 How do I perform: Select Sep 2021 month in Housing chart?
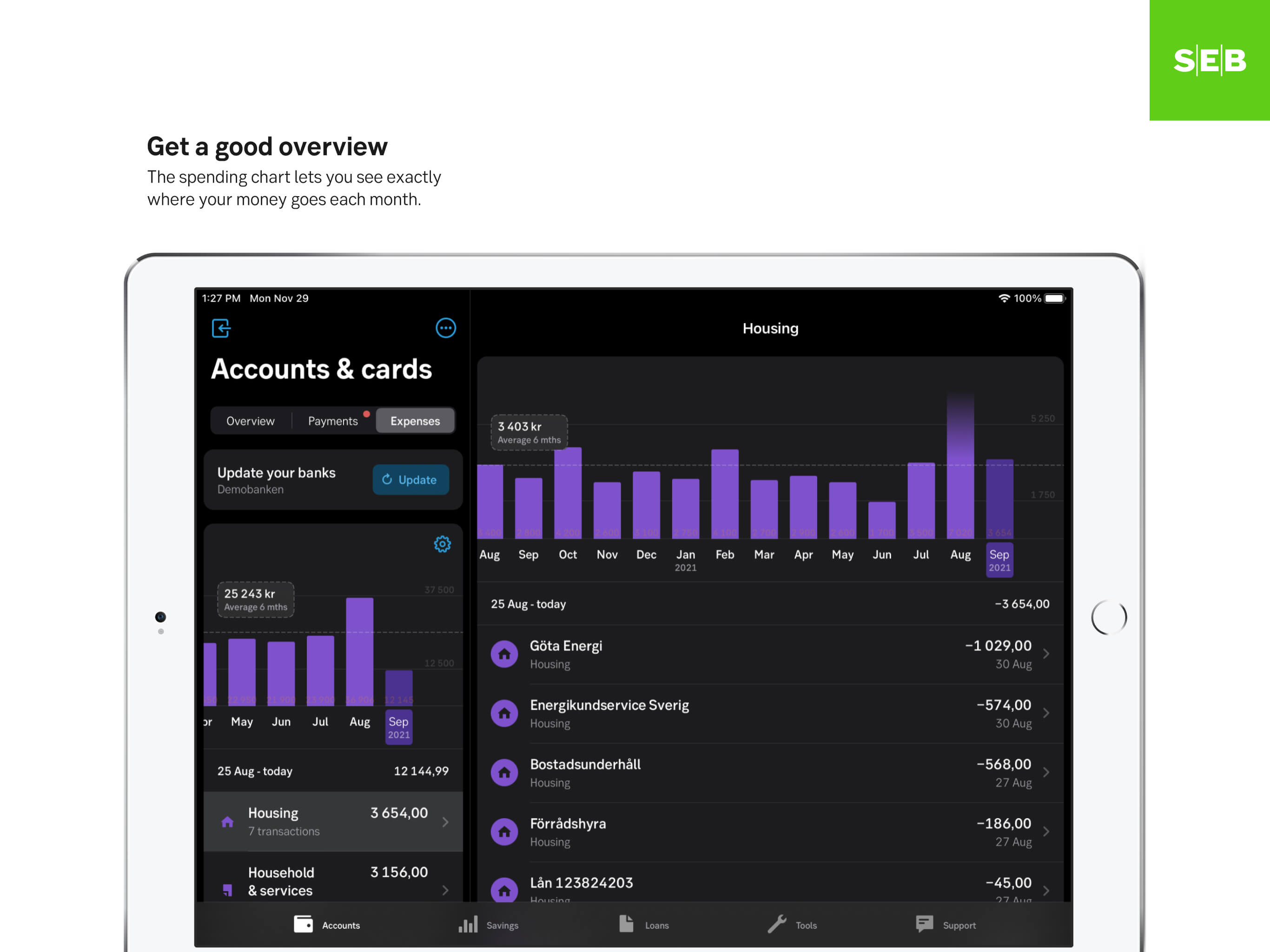999,560
